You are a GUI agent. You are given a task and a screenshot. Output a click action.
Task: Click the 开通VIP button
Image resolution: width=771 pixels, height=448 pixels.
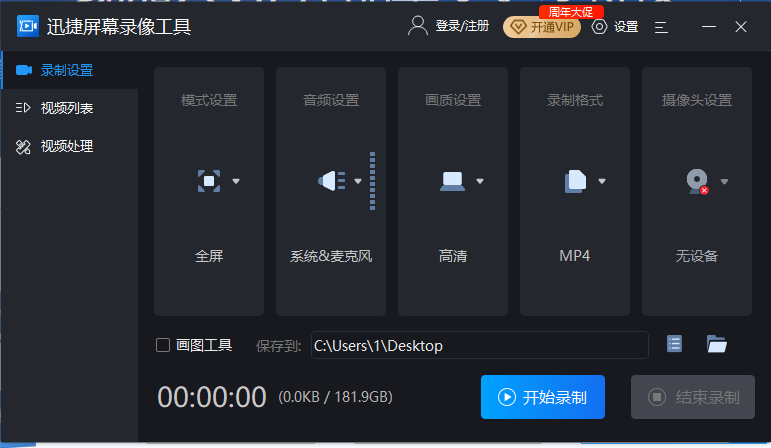pos(542,27)
